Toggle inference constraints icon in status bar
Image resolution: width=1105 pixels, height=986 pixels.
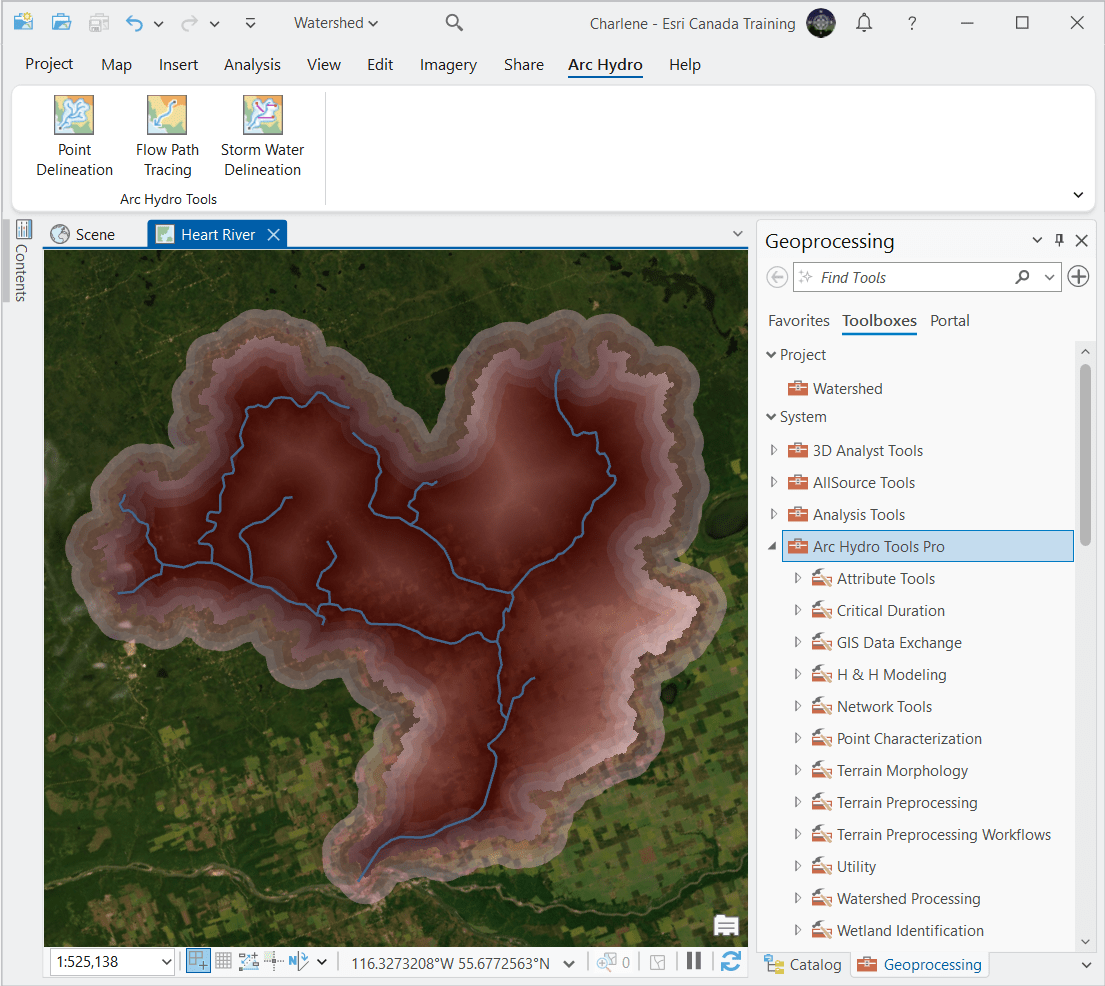click(x=274, y=961)
